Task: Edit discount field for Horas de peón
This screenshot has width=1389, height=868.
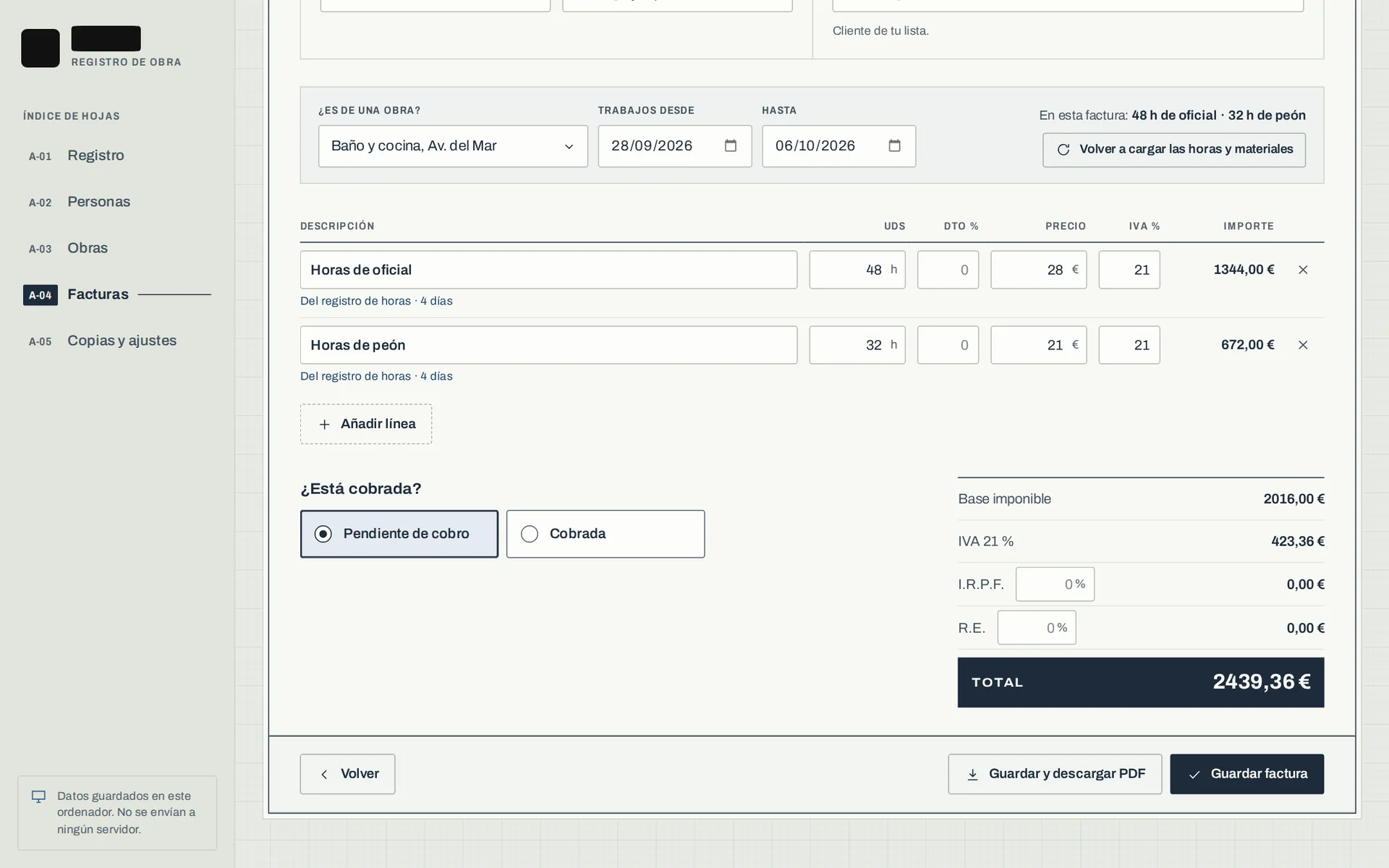Action: [x=948, y=345]
